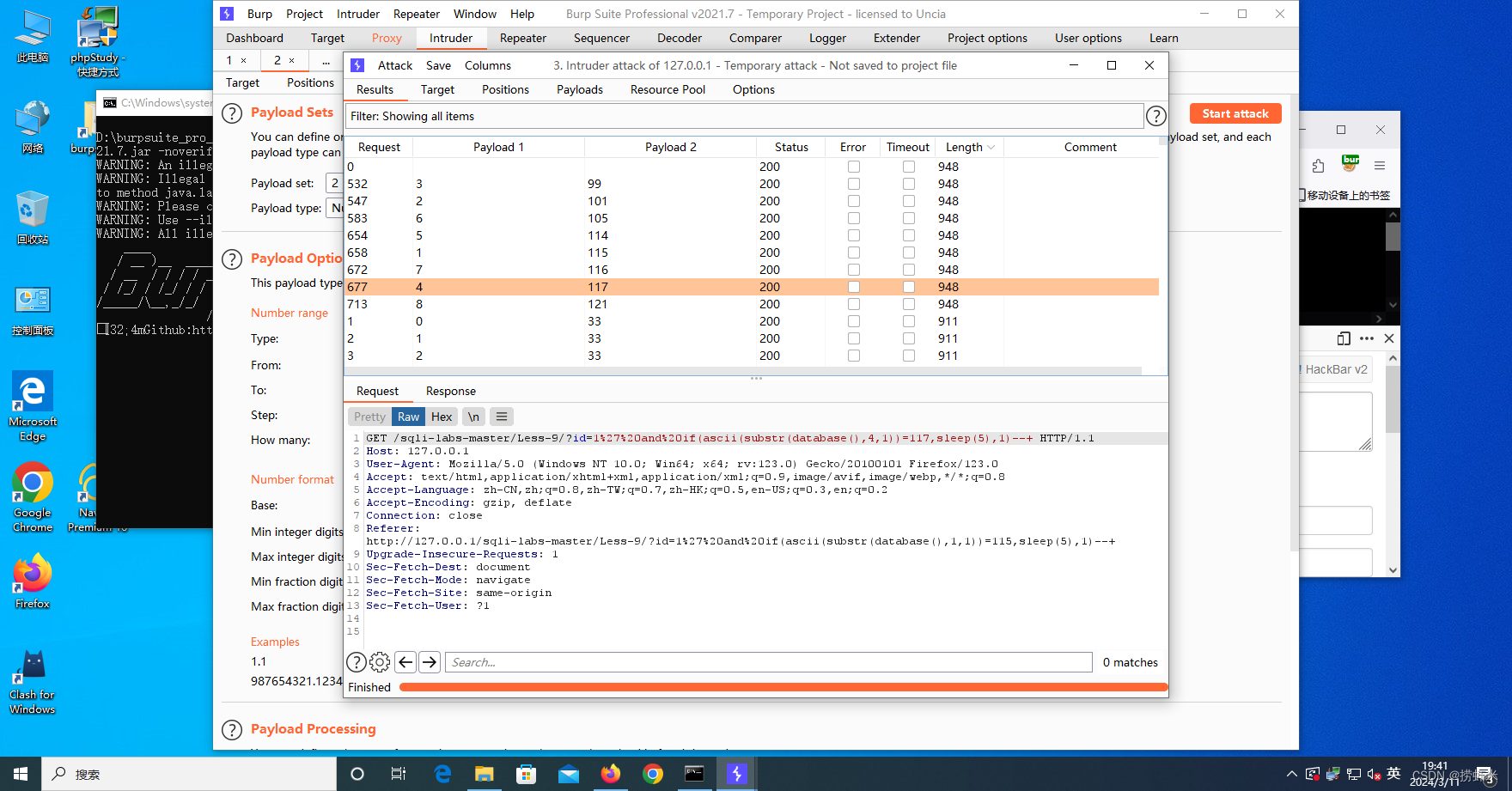Switch to Response tab
The width and height of the screenshot is (1512, 791).
point(451,391)
